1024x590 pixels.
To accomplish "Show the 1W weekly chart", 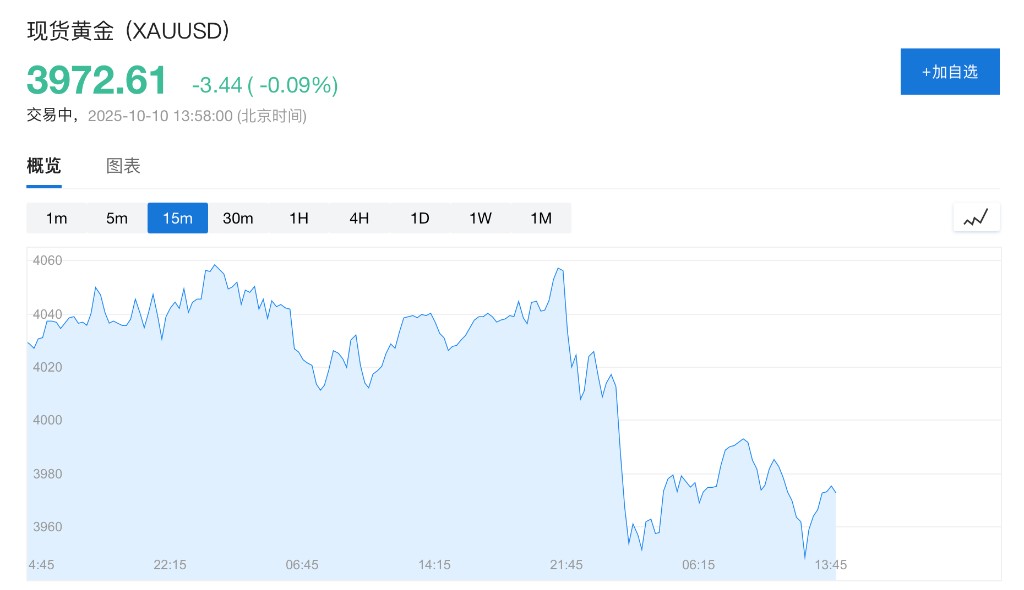I will tap(480, 218).
